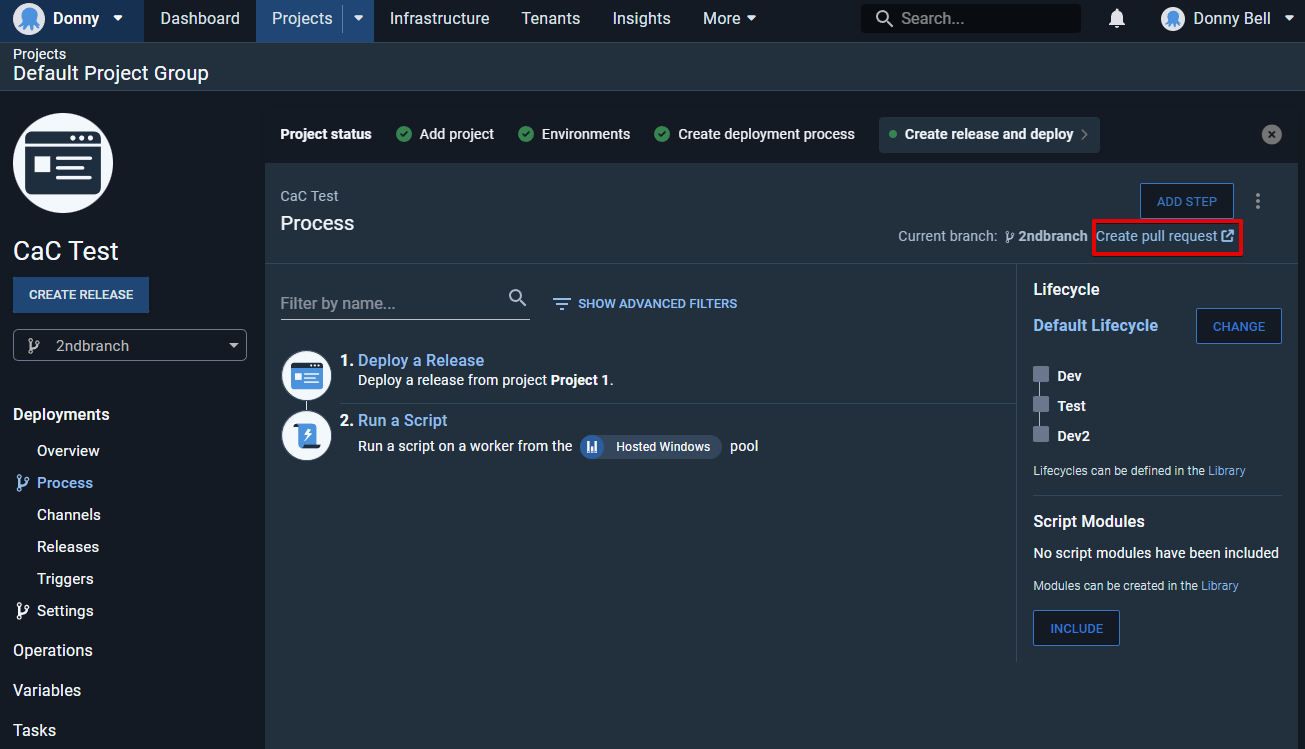
Task: Check the Test lifecycle checkbox
Action: tap(1041, 405)
